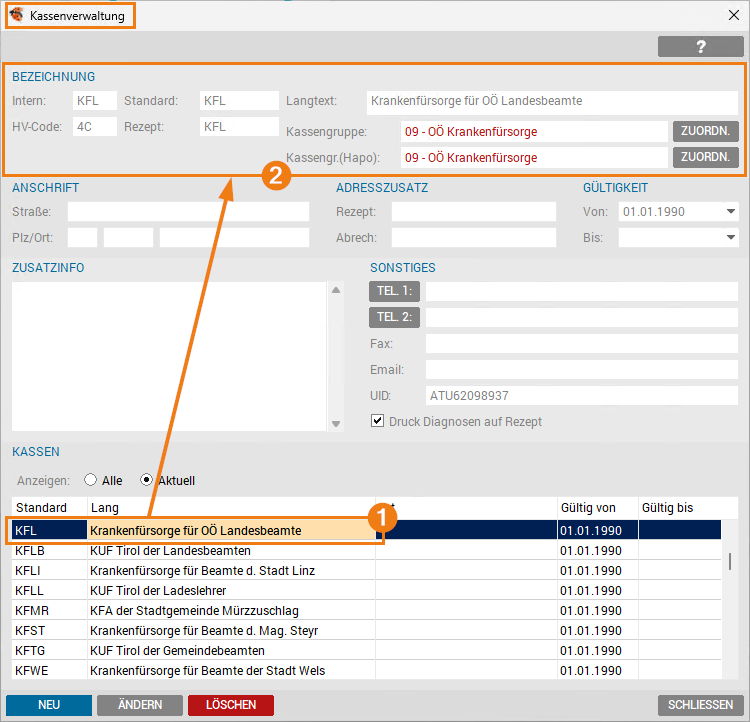Select the KFLI row in Kassen table
Image resolution: width=750 pixels, height=722 pixels.
pos(200,570)
